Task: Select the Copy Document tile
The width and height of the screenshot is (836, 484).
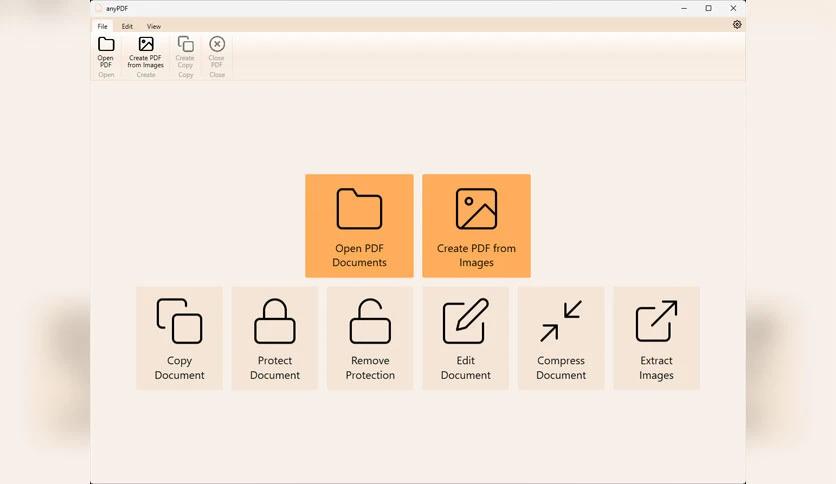Action: pyautogui.click(x=179, y=338)
